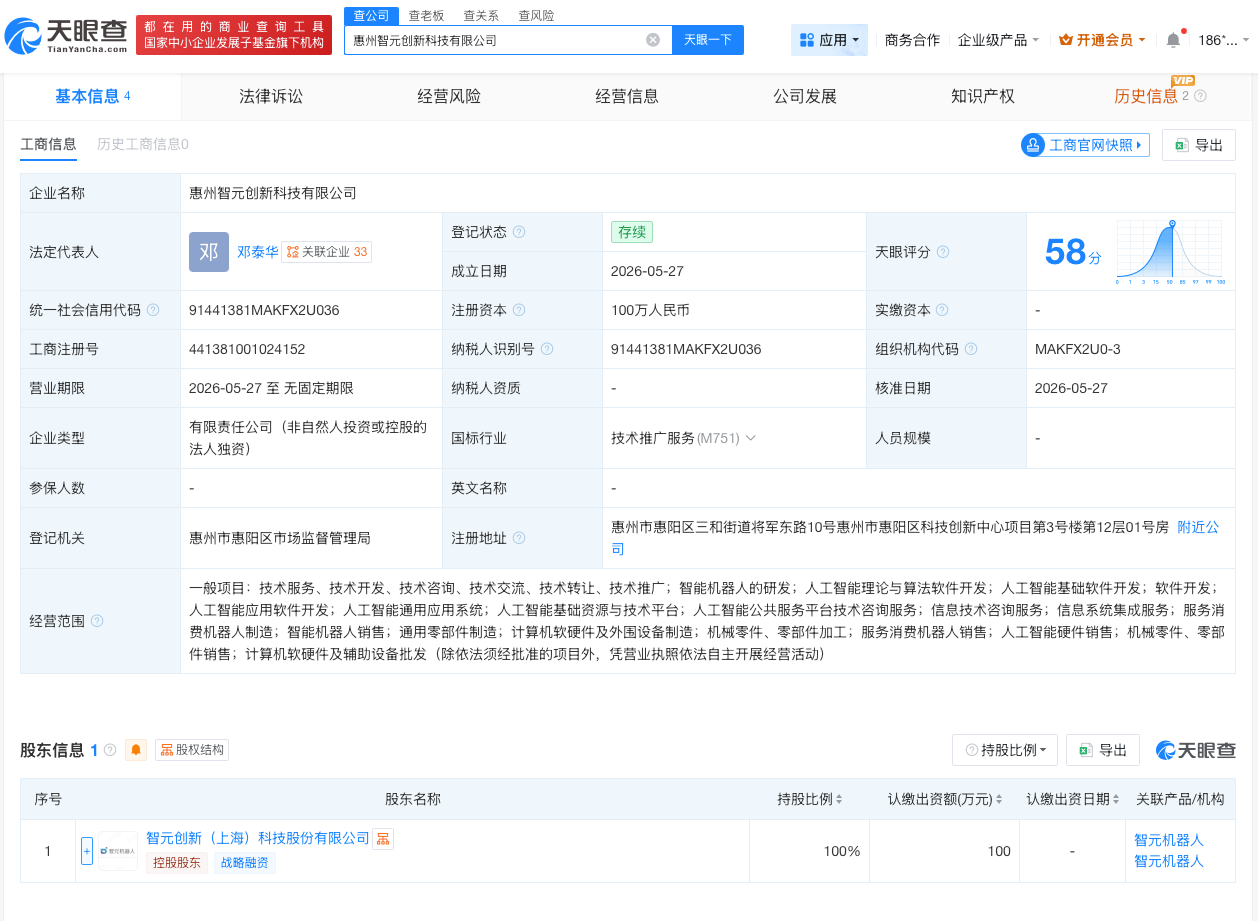The height and width of the screenshot is (921, 1258).
Task: Click the 邓 avatar of legal representative
Action: tap(209, 252)
